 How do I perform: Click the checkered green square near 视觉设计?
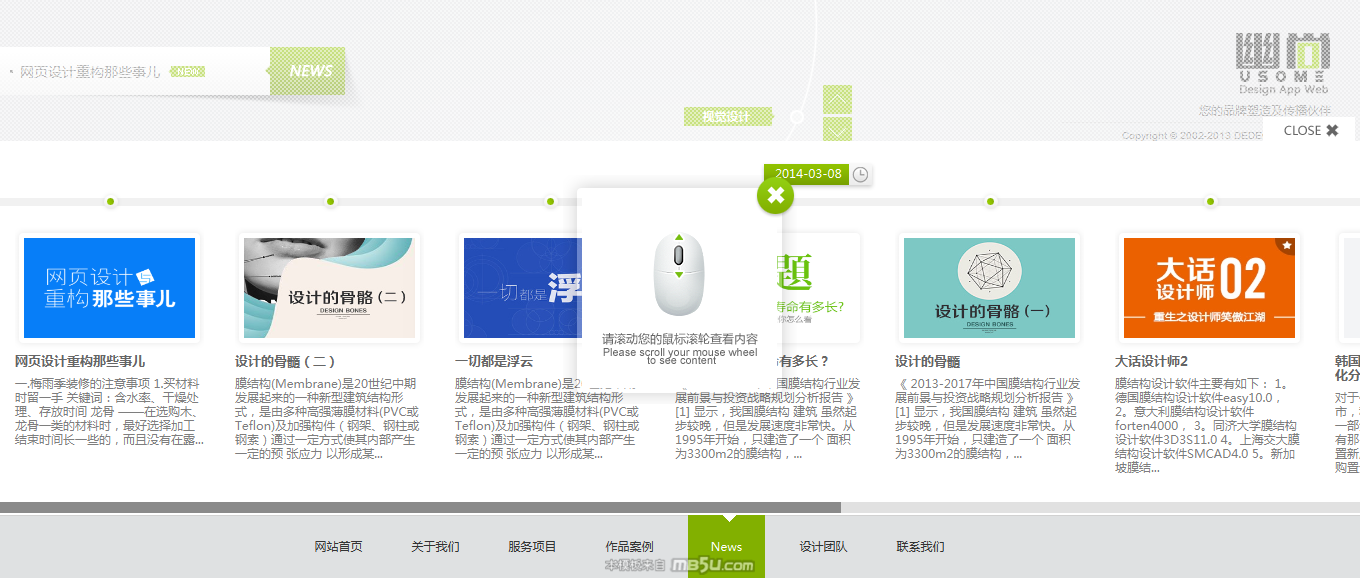(837, 100)
